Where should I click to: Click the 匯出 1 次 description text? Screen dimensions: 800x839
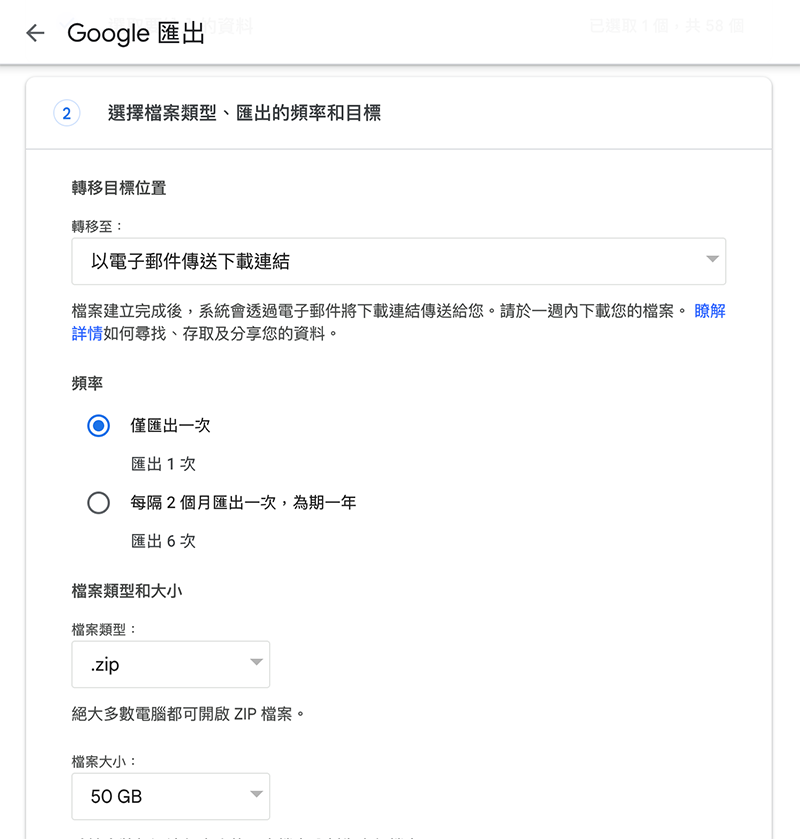point(163,464)
